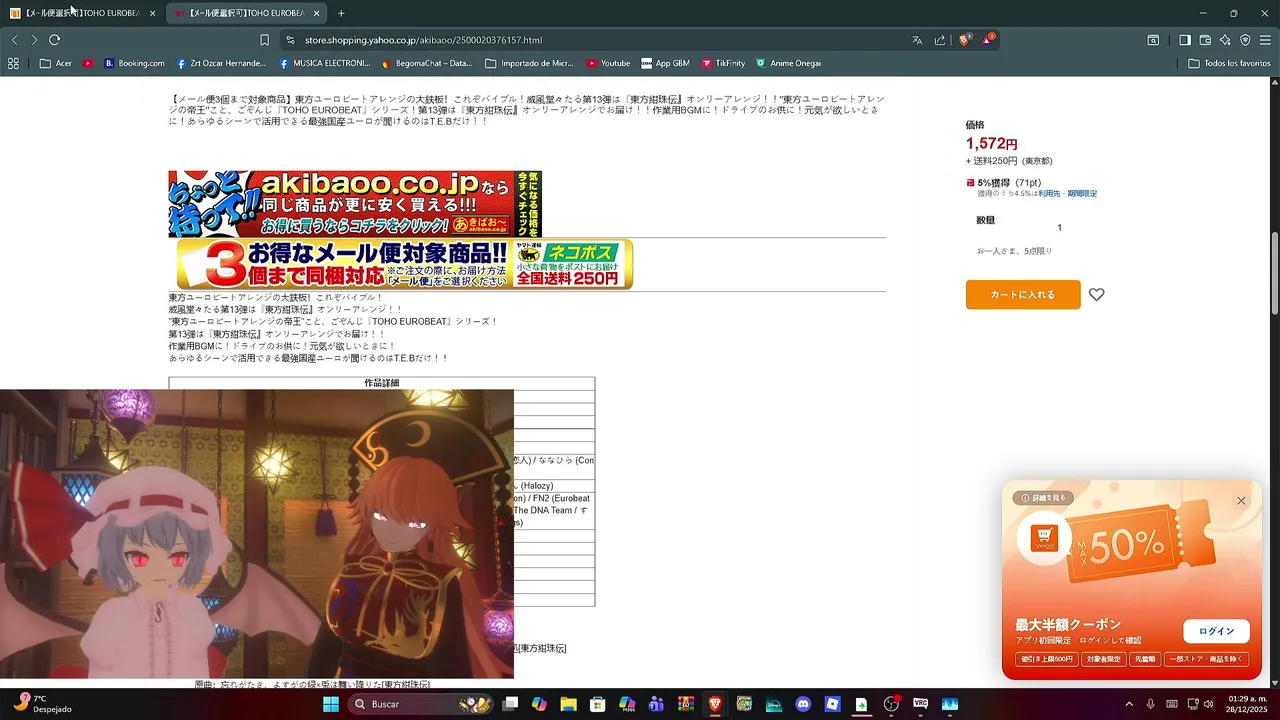
Task: Open Discord from the taskbar
Action: click(803, 704)
